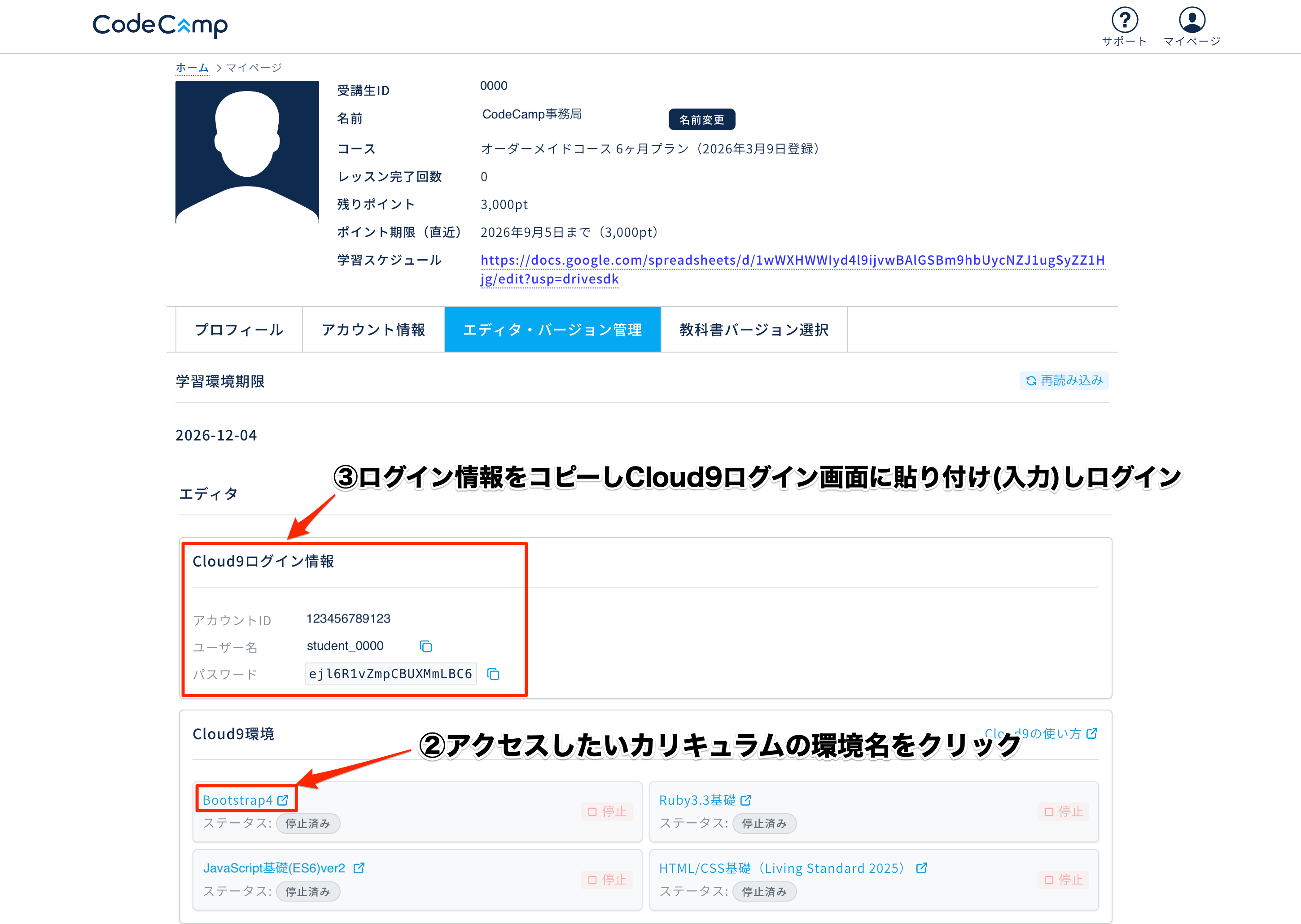
Task: Click the username text student_0000
Action: tap(346, 646)
